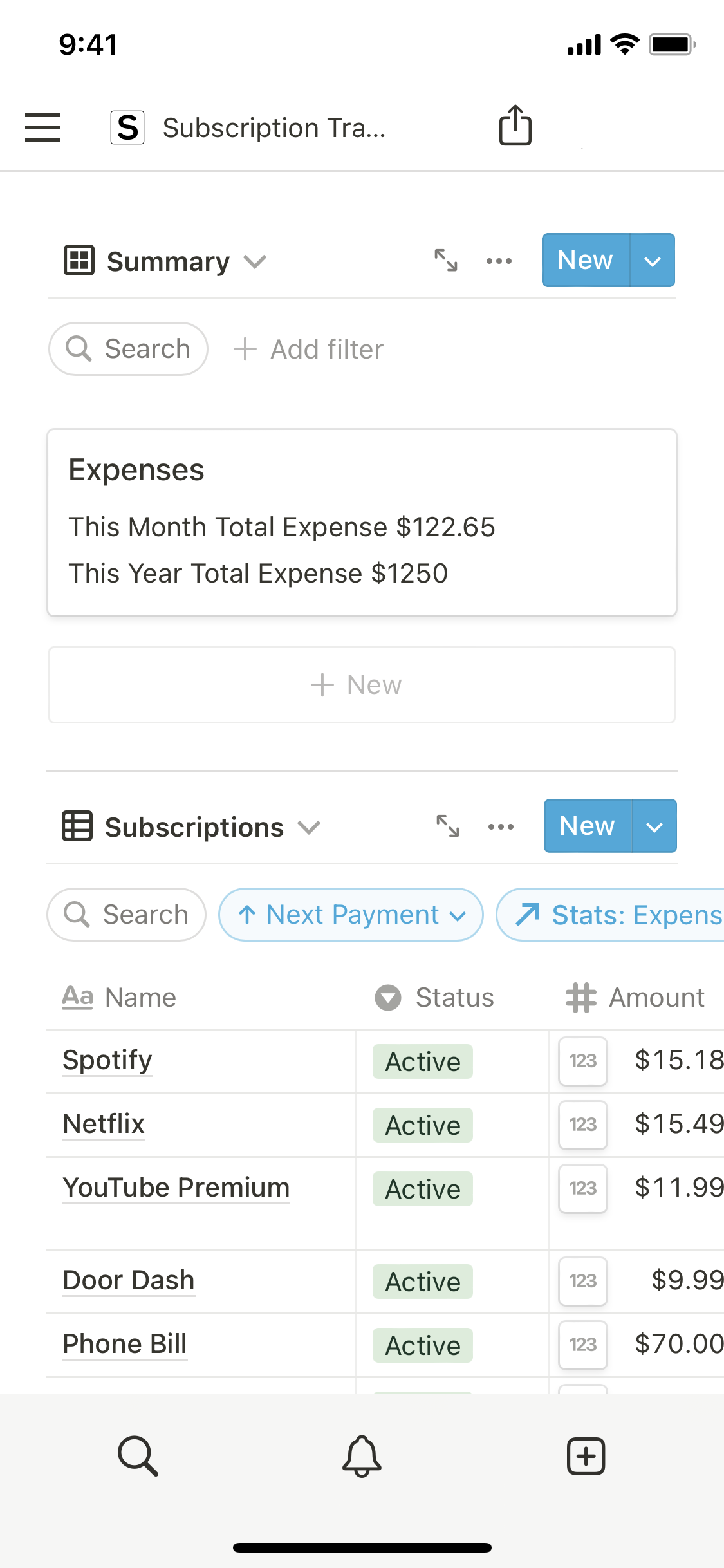The image size is (724, 1568).
Task: Expand the Subscriptions view to full page
Action: click(x=448, y=826)
